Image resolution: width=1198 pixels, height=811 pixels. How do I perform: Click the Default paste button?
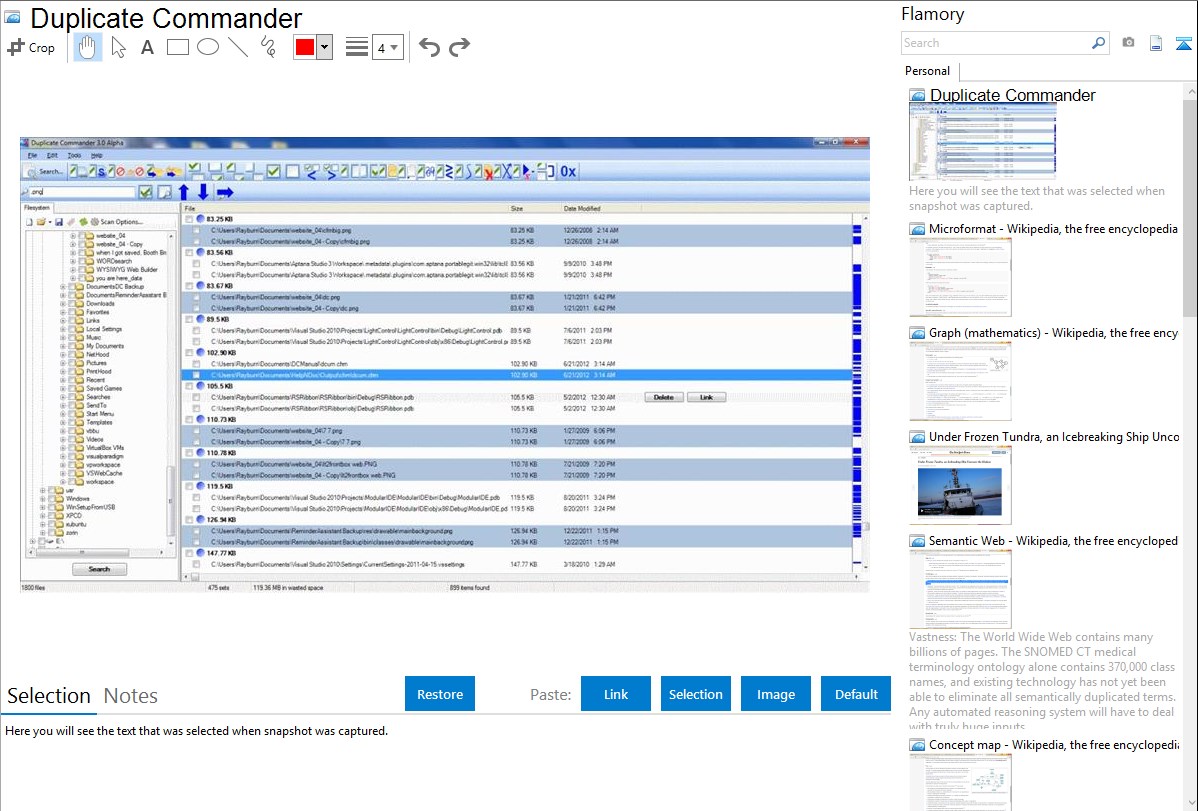(856, 694)
